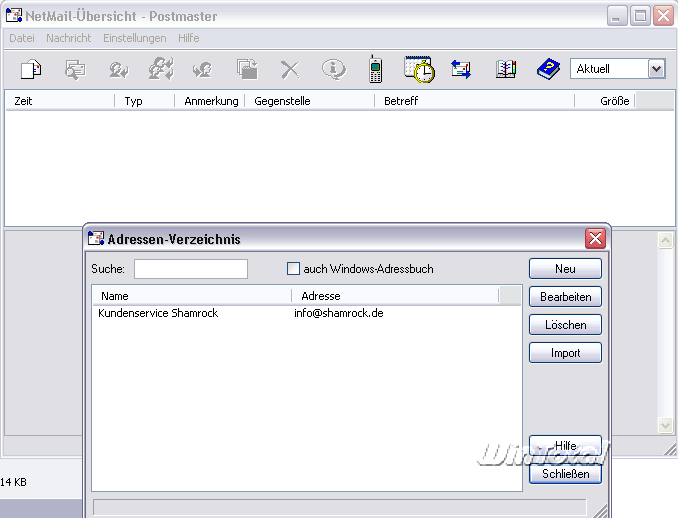Viewport: 678px width, 518px height.
Task: Open the Einstellungen menu
Action: (134, 38)
